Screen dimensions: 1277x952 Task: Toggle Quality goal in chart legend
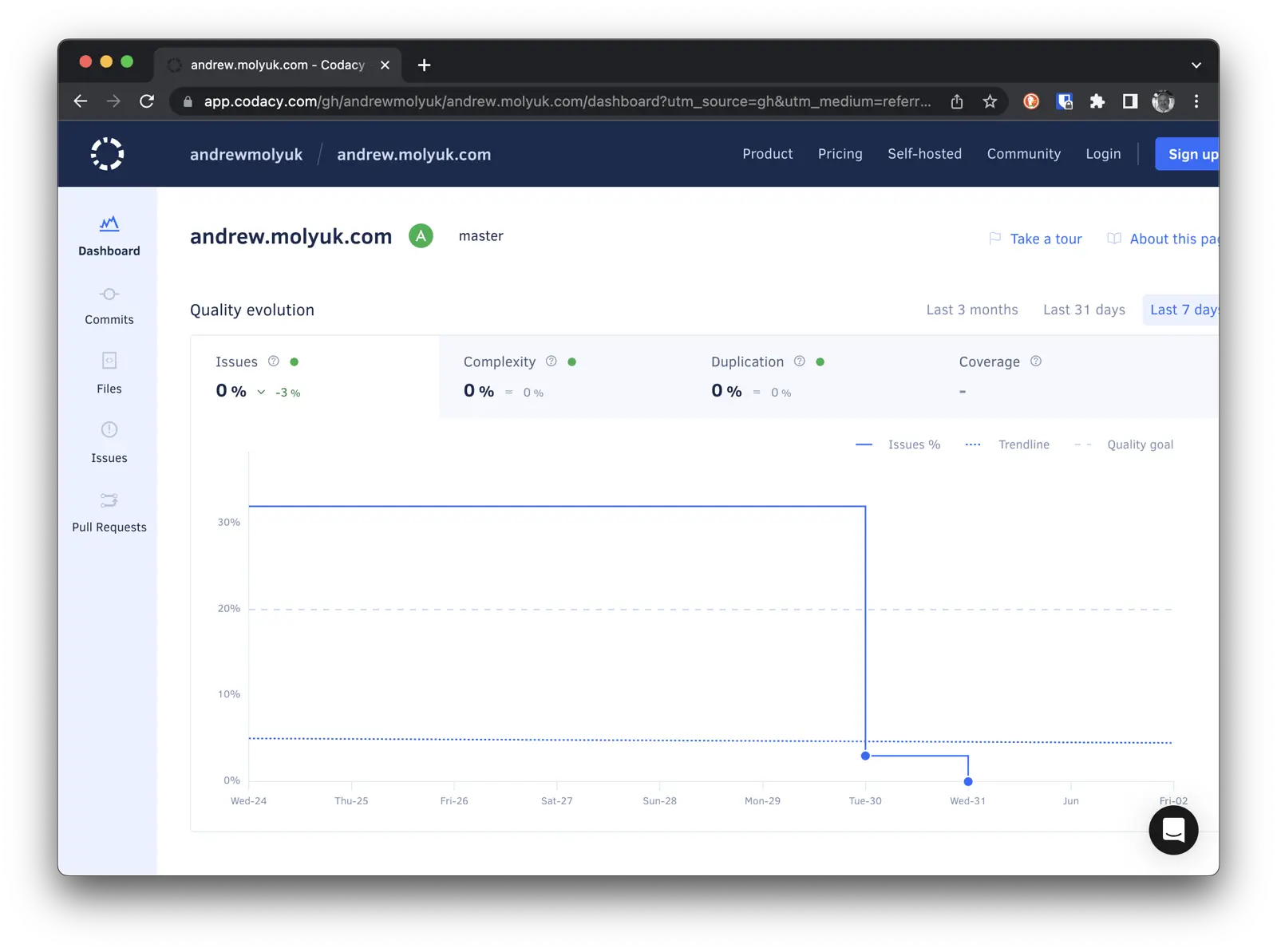(x=1124, y=444)
